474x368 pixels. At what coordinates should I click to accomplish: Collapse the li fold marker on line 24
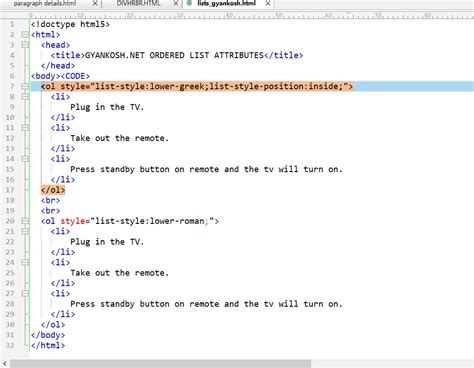[24, 262]
